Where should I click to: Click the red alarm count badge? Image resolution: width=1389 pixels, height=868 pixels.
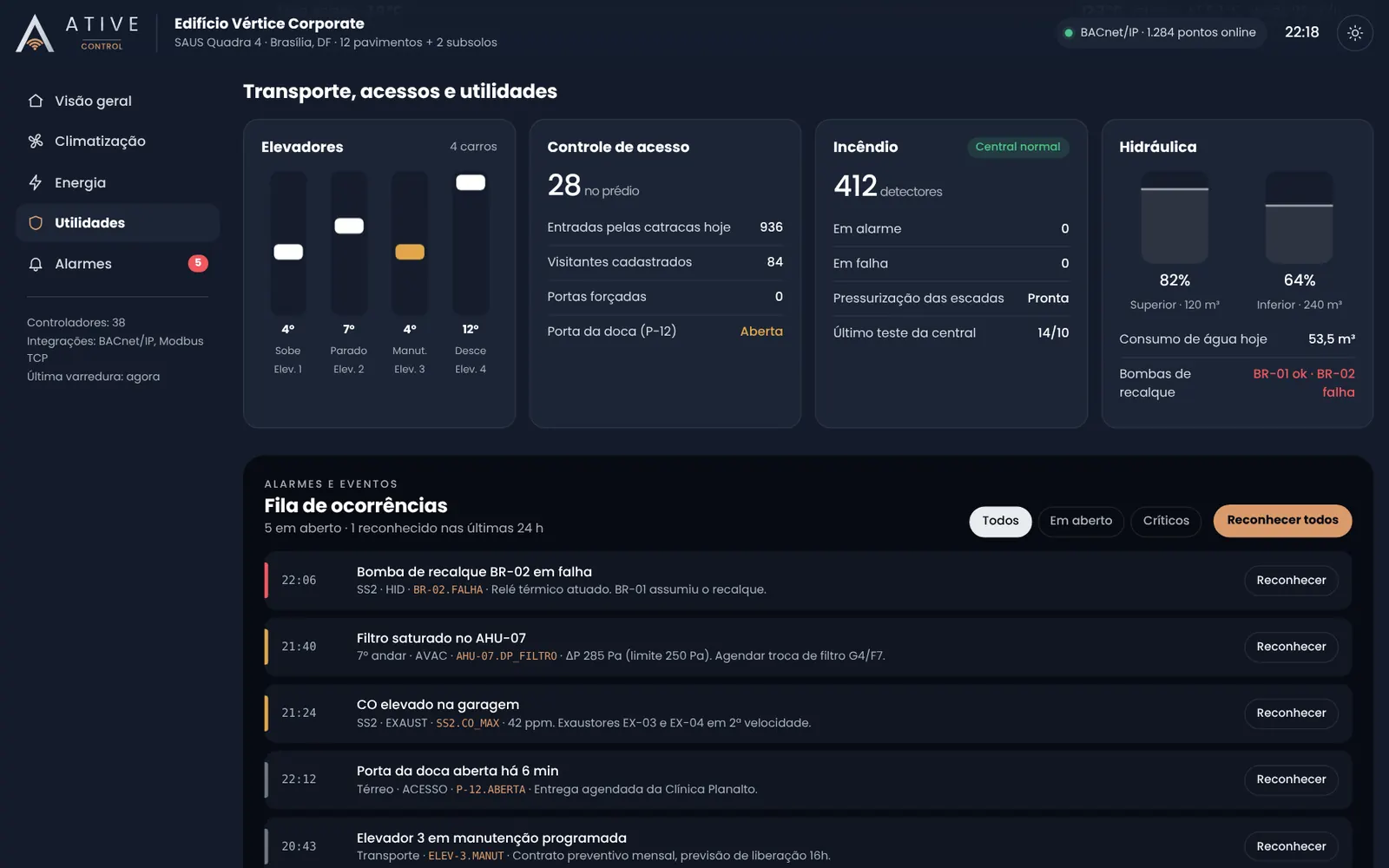coord(198,263)
